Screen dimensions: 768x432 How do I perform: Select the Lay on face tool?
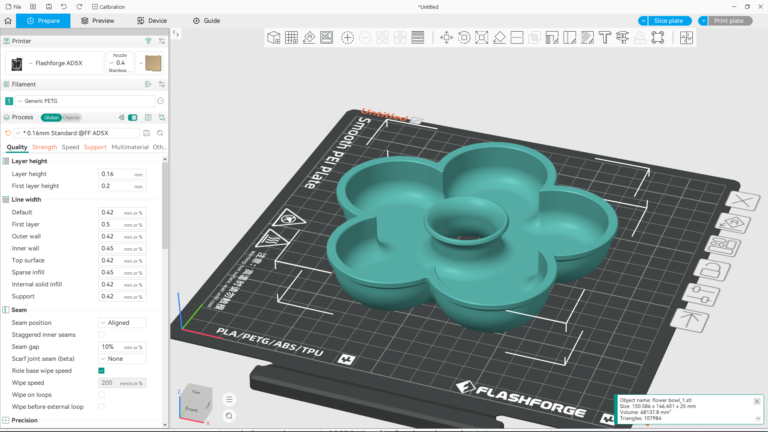[x=499, y=37]
